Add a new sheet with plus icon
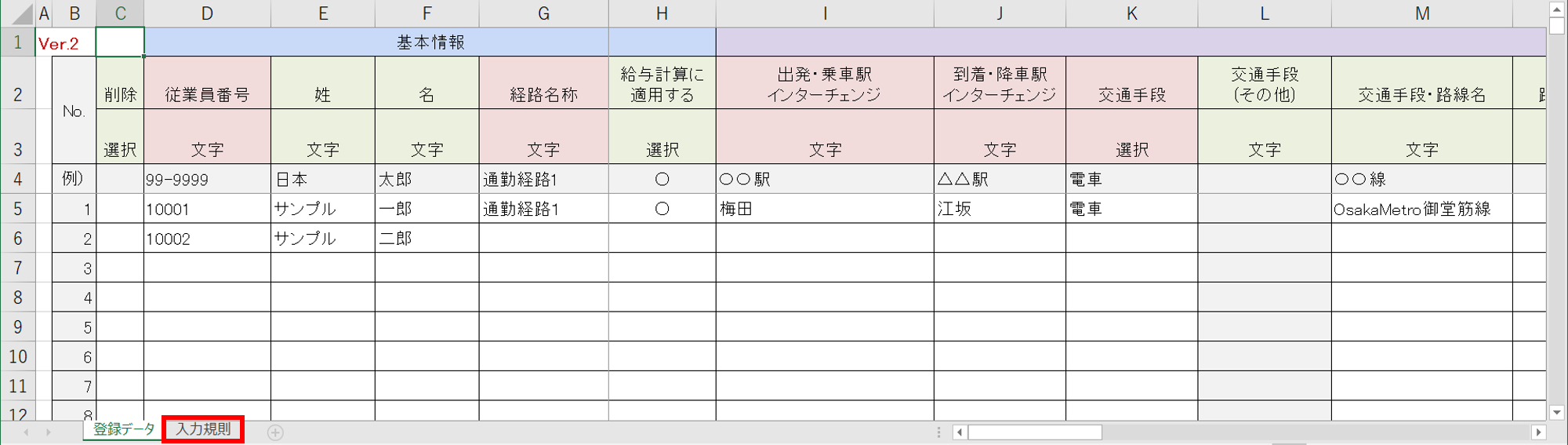The image size is (1568, 445). (275, 432)
